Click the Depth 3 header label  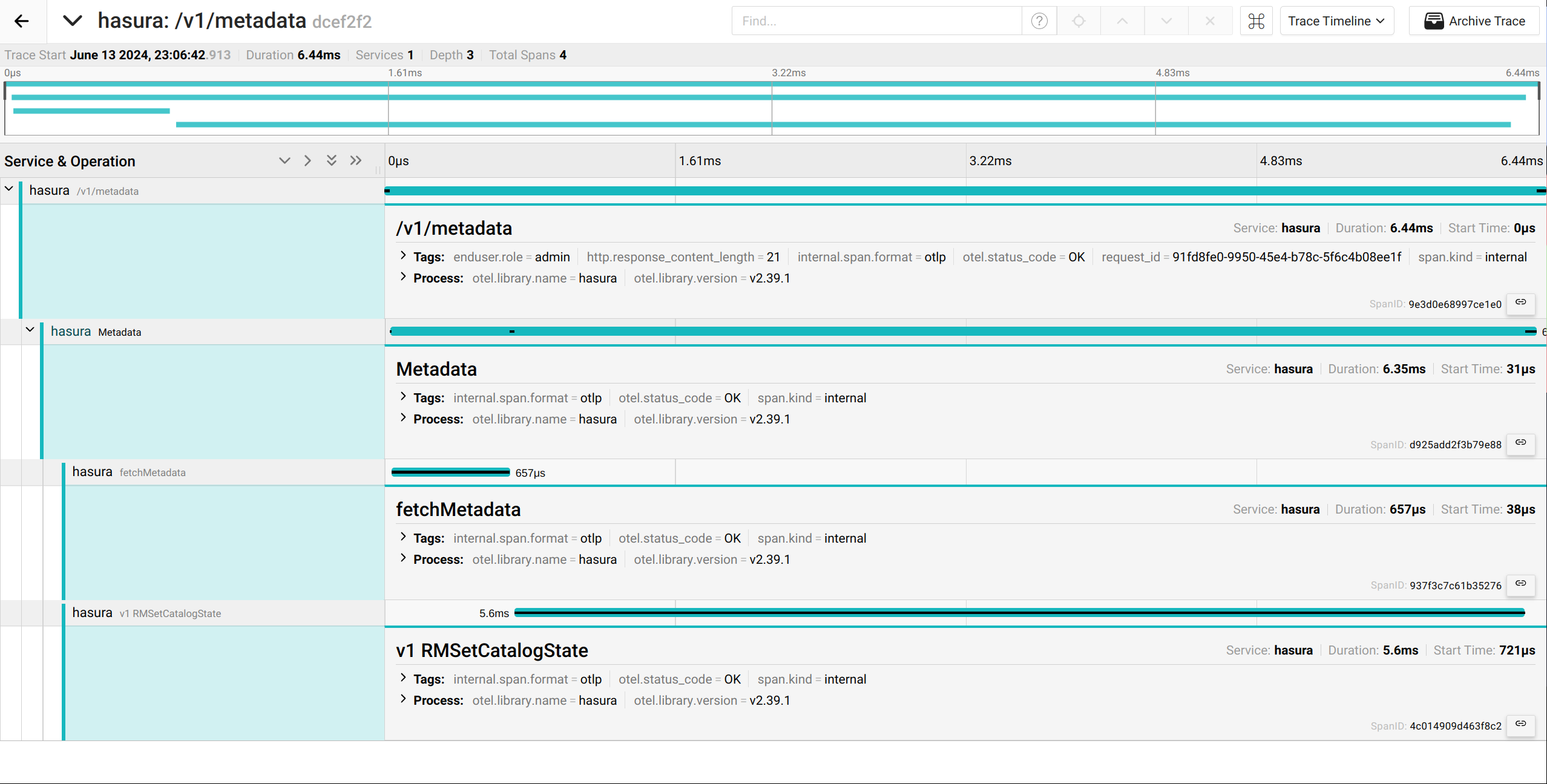pyautogui.click(x=452, y=55)
